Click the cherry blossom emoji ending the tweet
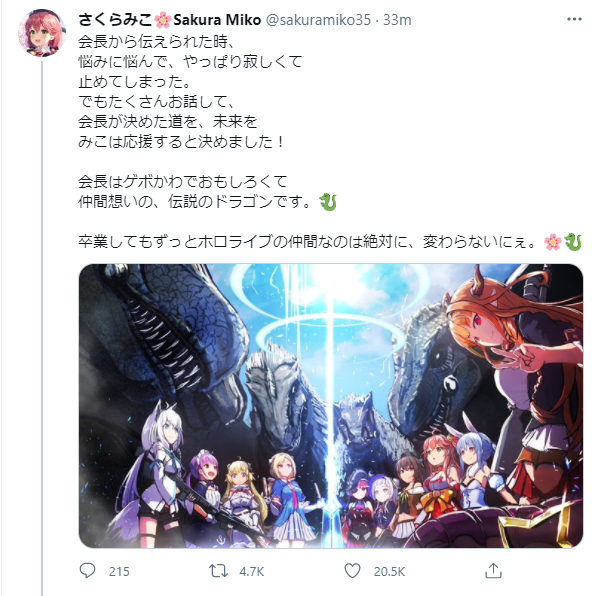The height and width of the screenshot is (596, 600). 553,242
